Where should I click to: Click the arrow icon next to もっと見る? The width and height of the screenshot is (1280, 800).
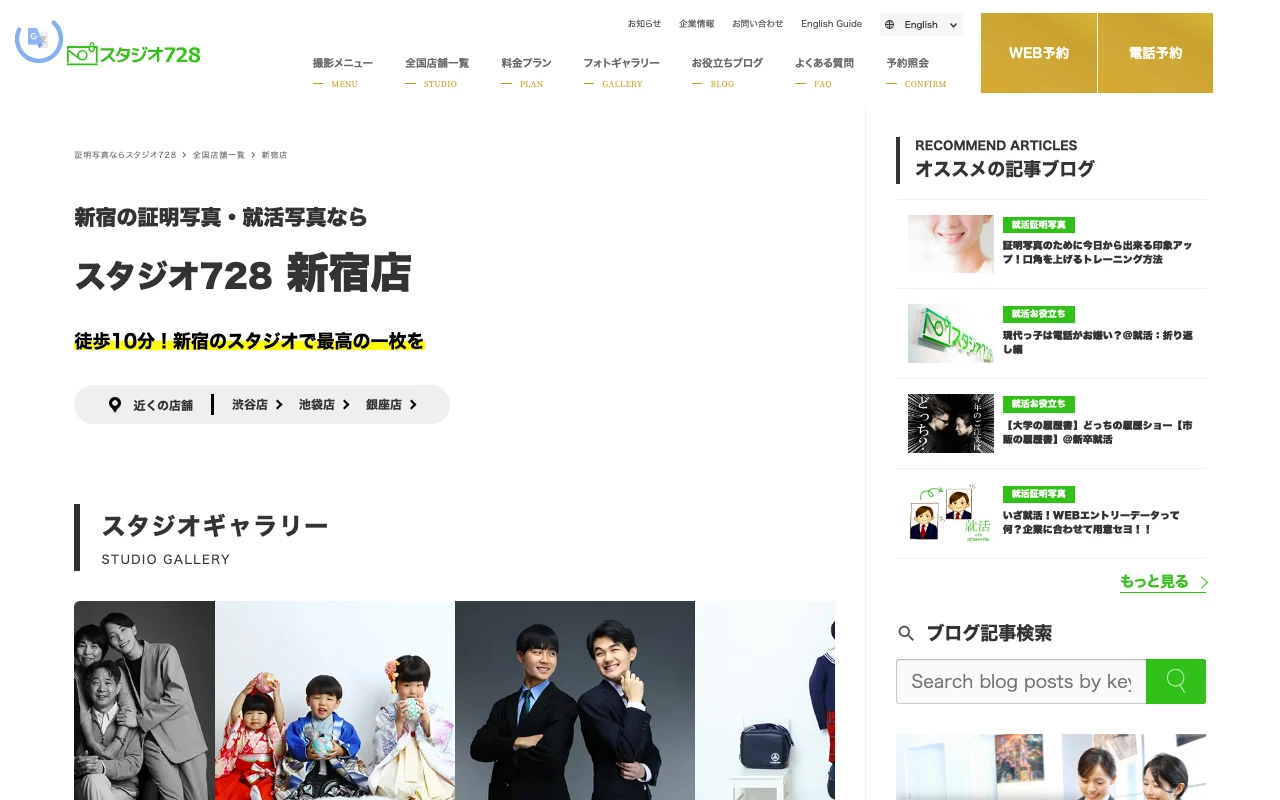1203,582
